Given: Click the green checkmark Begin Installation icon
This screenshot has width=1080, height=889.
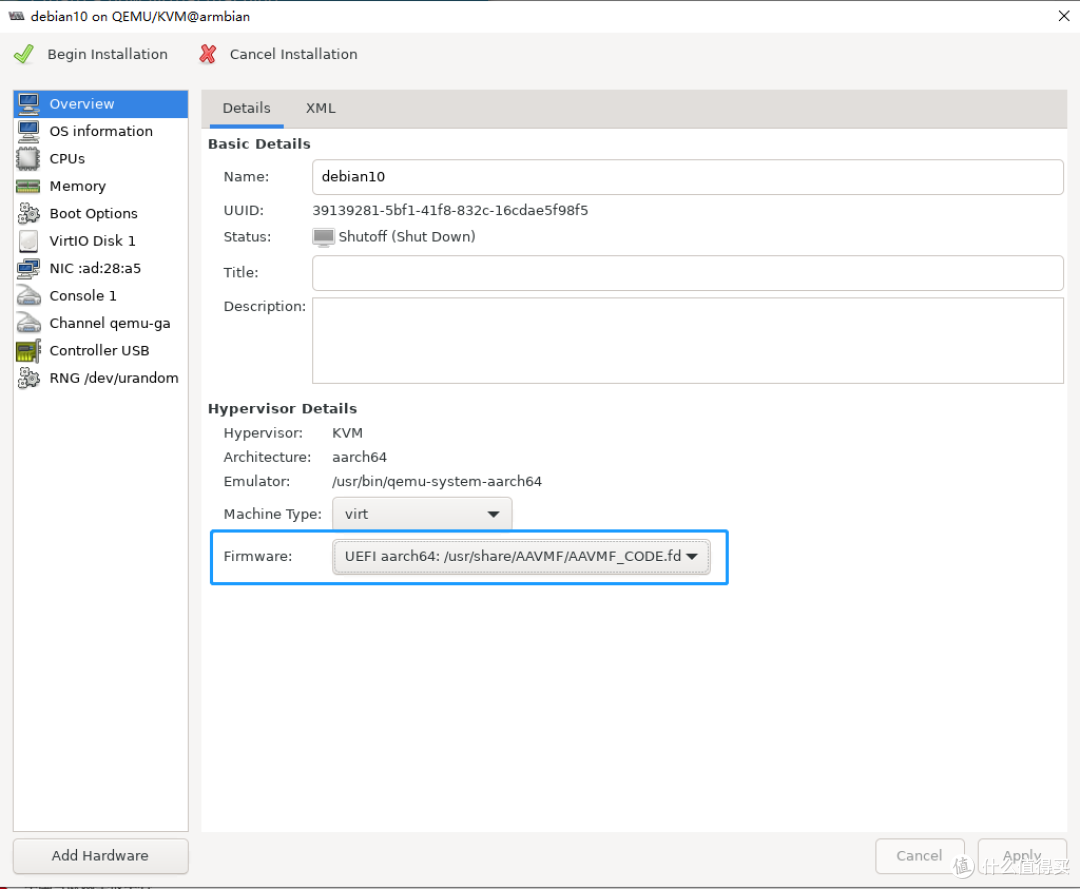Looking at the screenshot, I should [x=23, y=54].
